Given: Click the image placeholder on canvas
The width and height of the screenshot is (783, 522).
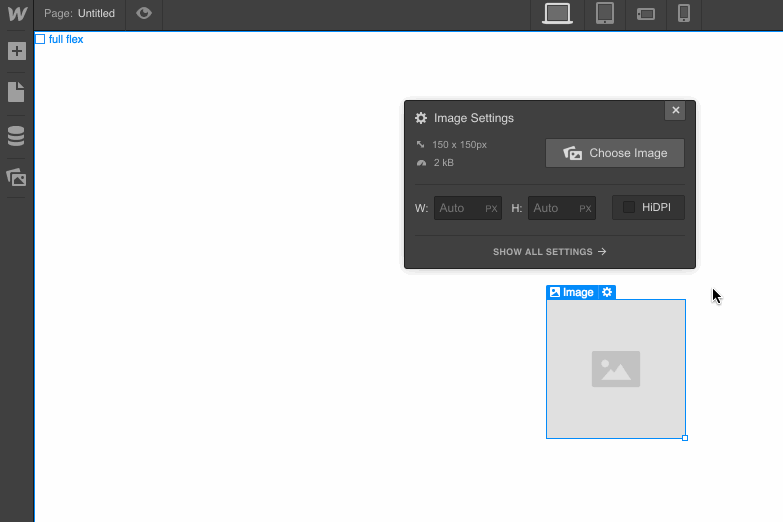Looking at the screenshot, I should (616, 369).
